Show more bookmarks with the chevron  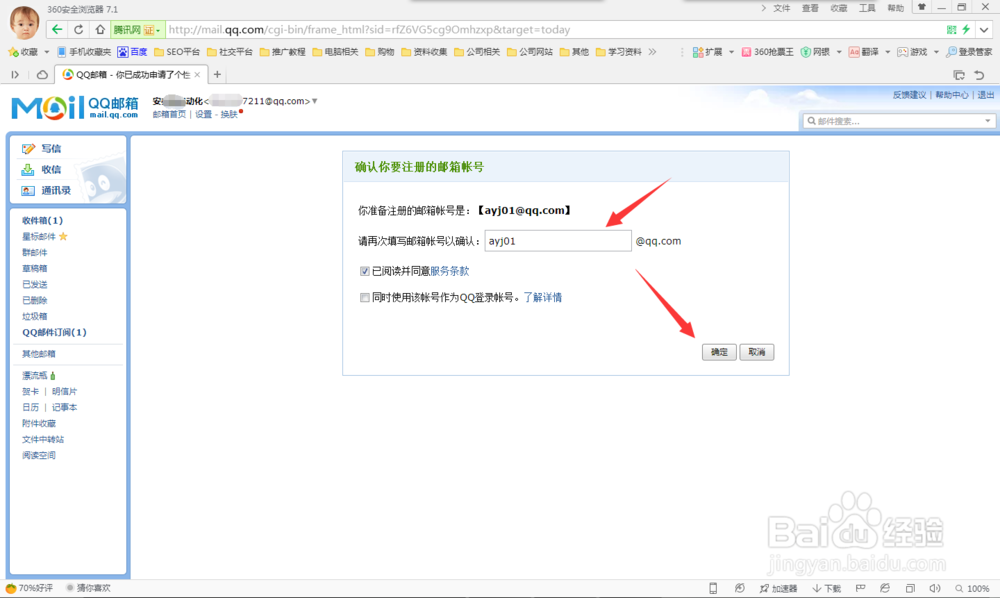pos(652,52)
